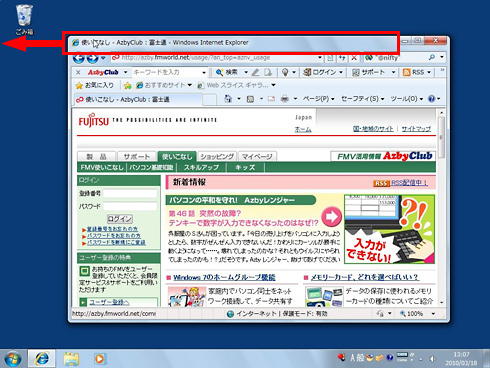Viewport: 490px width, 368px height.
Task: Open the RSS toolbar button
Action: pyautogui.click(x=414, y=72)
